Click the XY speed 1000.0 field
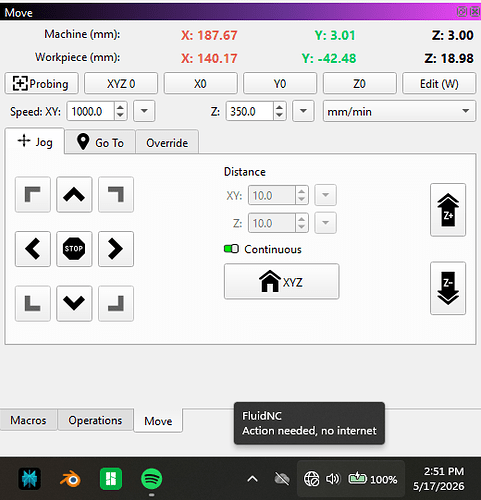 [x=91, y=111]
